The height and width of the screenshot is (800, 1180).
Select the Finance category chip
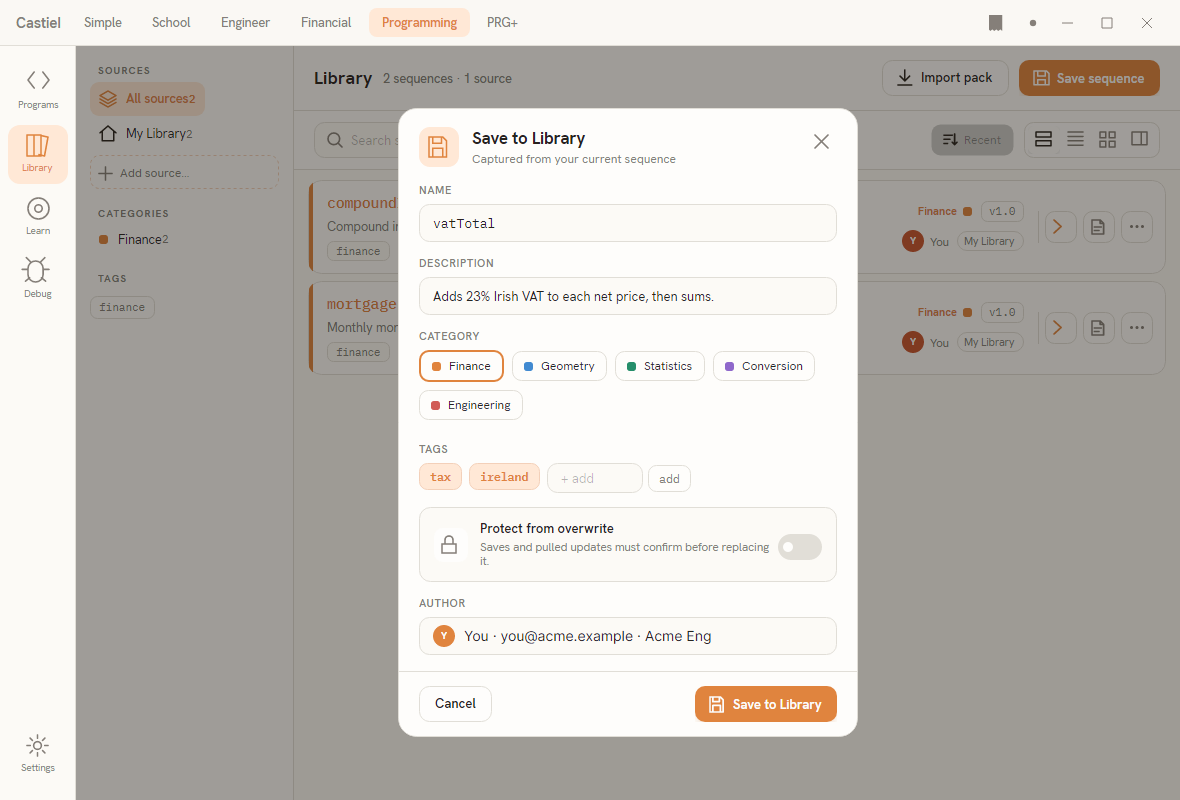(461, 367)
